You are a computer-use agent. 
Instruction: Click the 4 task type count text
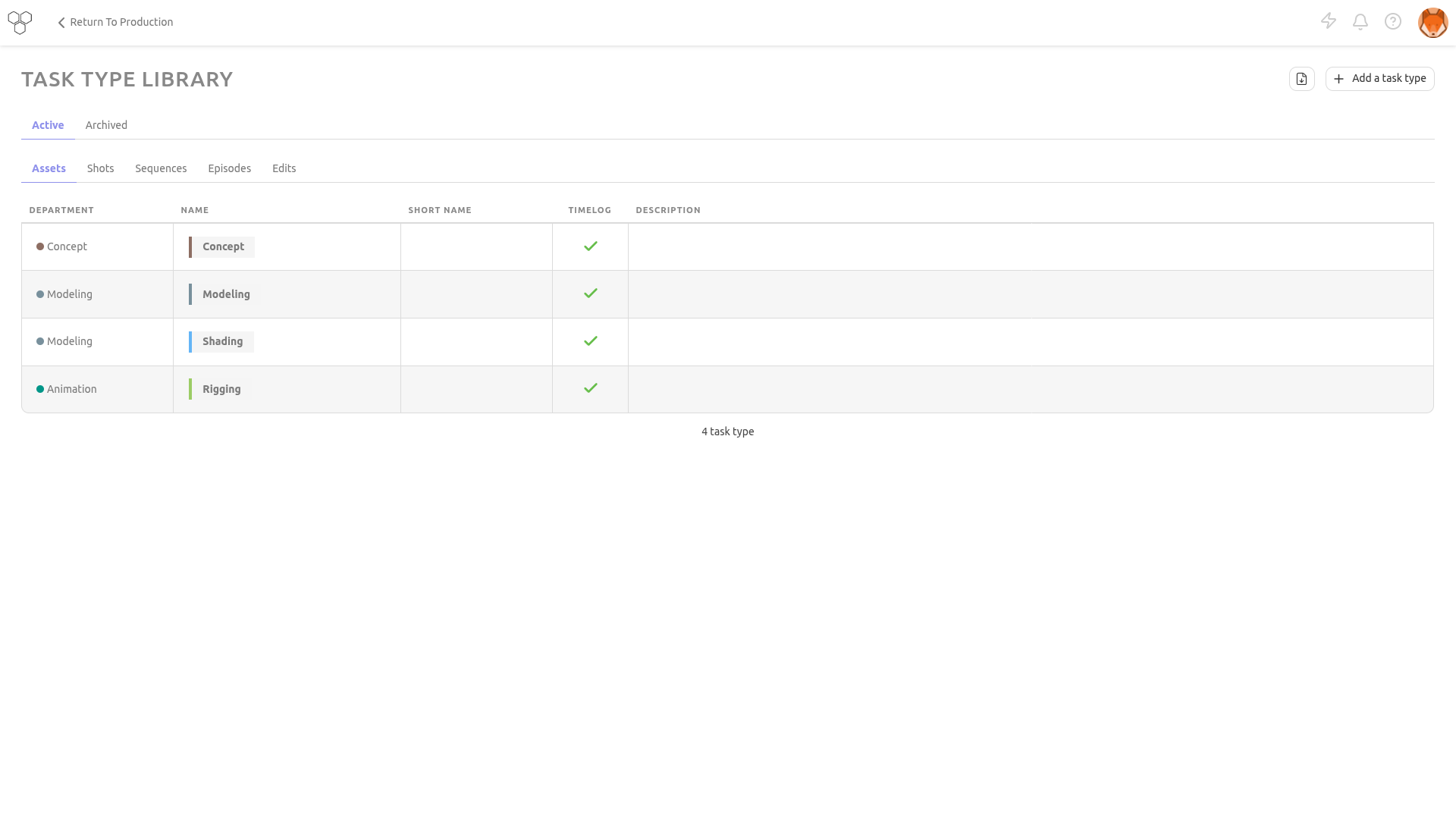[728, 431]
